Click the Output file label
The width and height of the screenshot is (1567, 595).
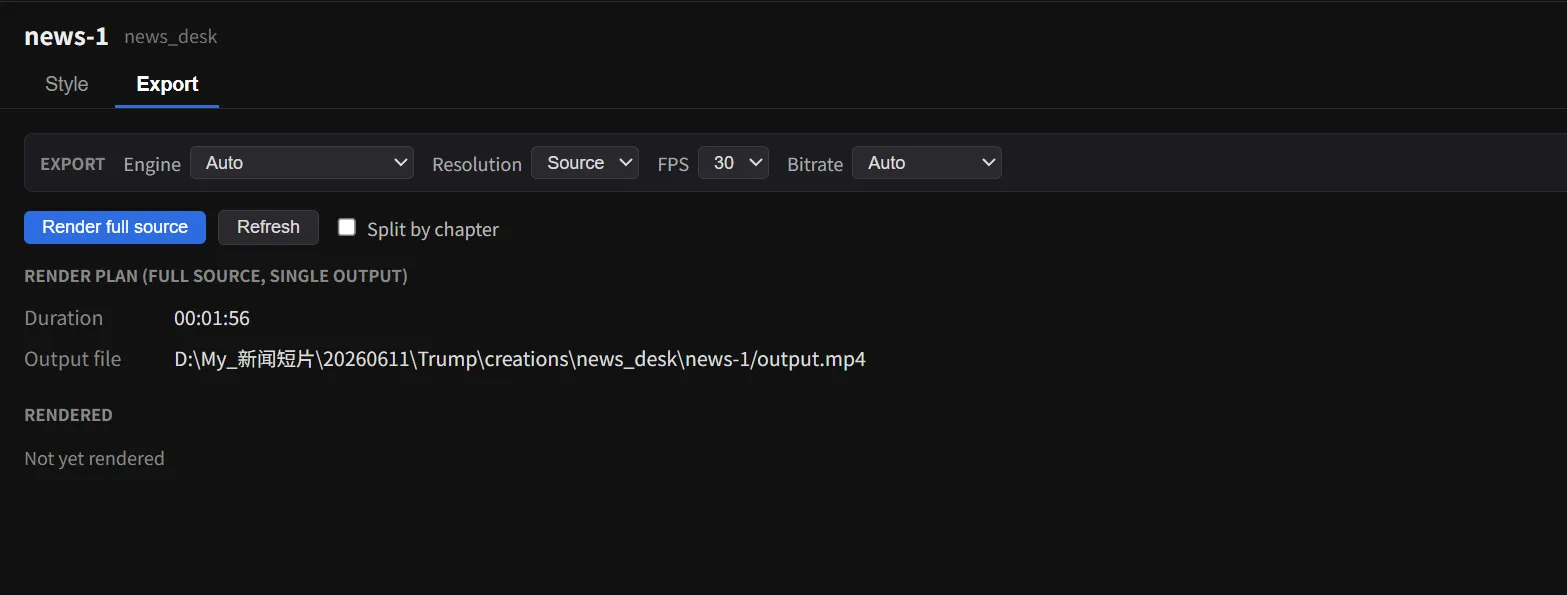click(73, 359)
